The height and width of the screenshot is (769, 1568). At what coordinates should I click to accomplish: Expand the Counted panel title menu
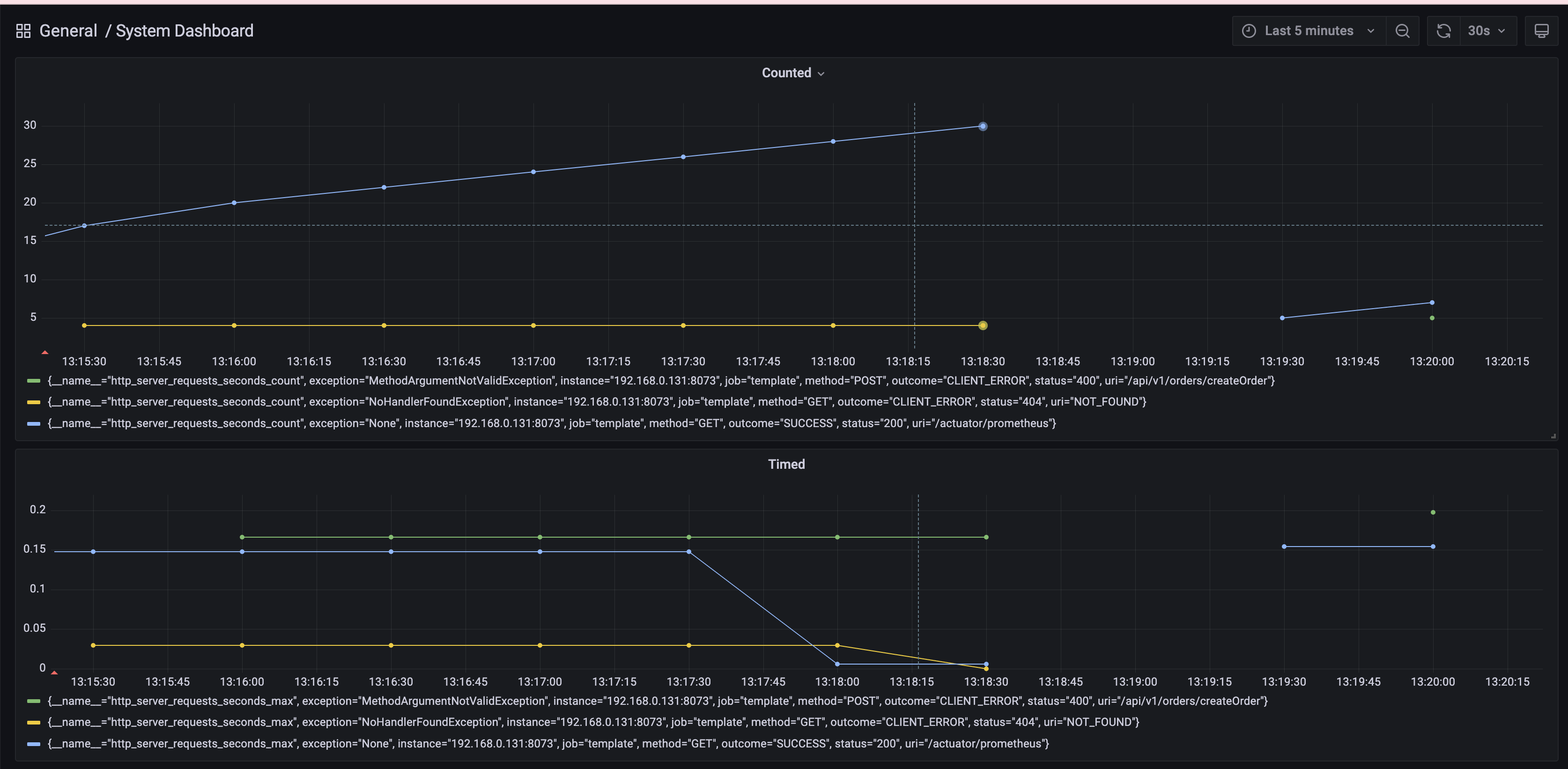click(792, 73)
